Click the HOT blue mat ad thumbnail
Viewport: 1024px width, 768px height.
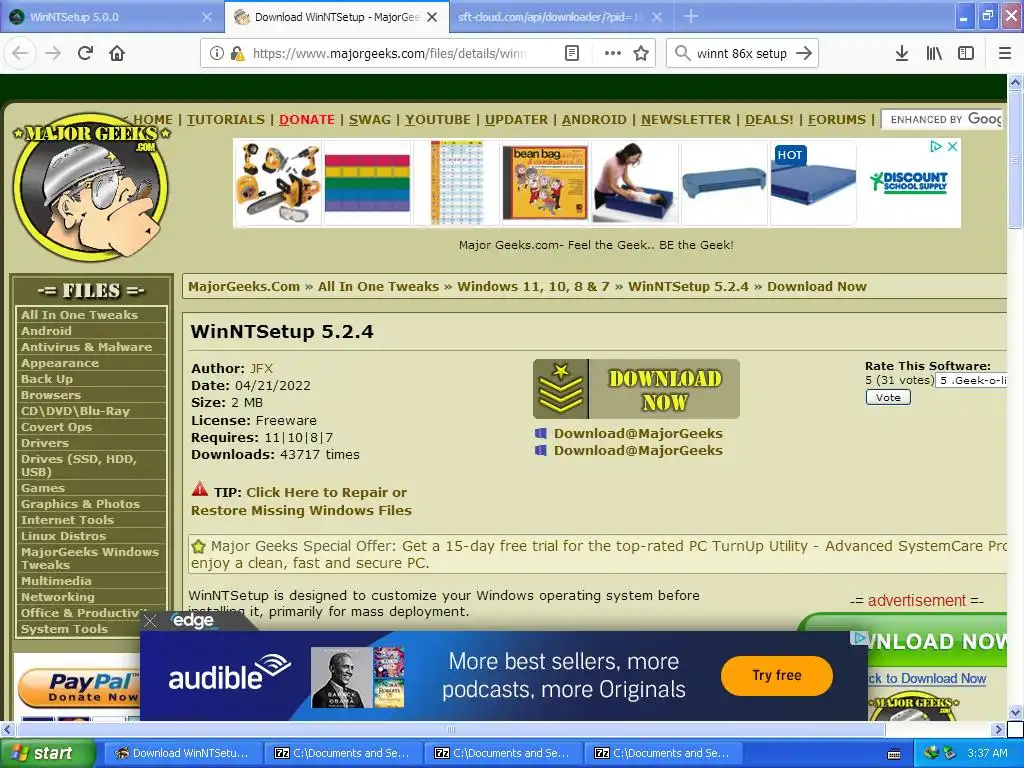813,183
